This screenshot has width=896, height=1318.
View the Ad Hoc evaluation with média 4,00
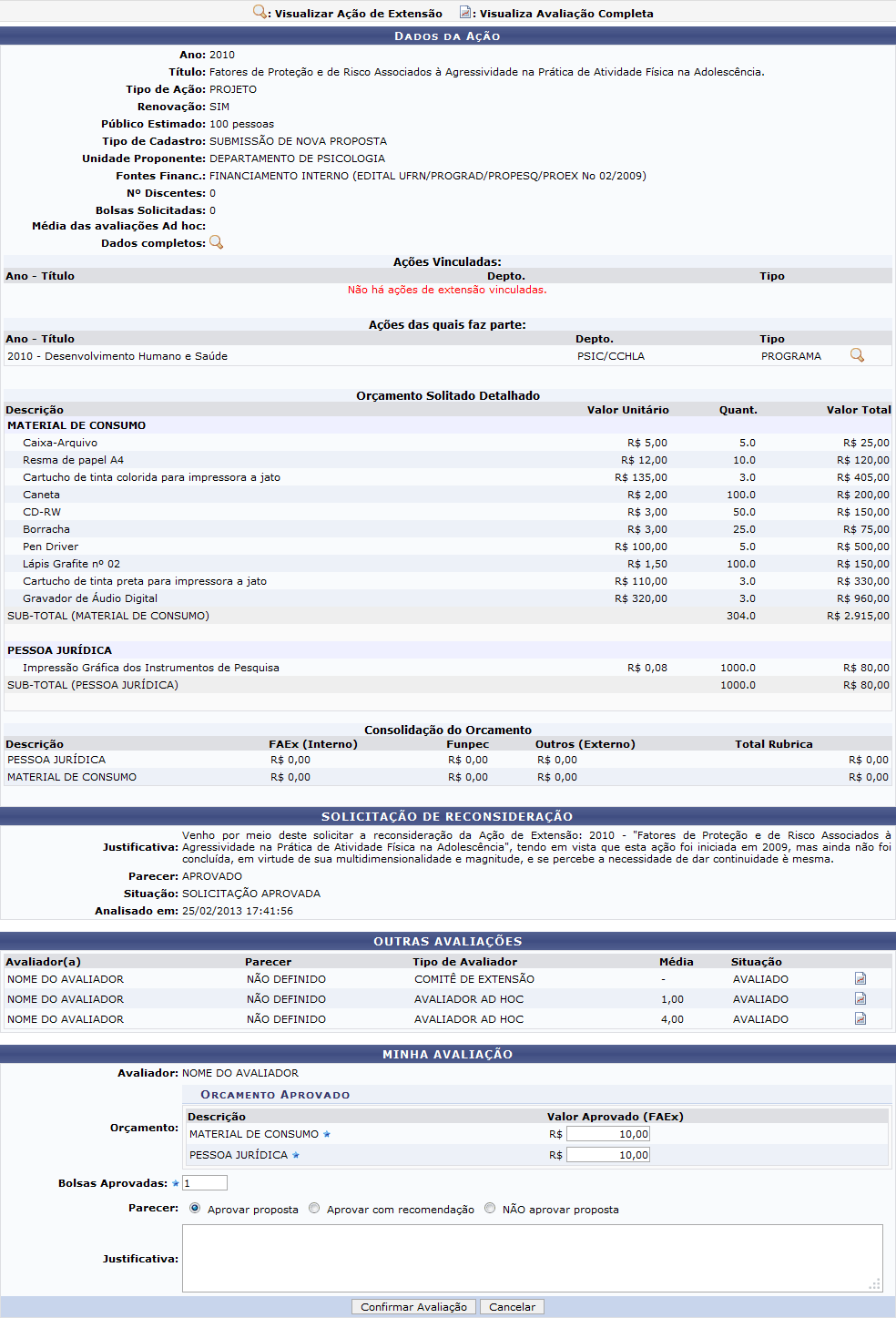860,1018
